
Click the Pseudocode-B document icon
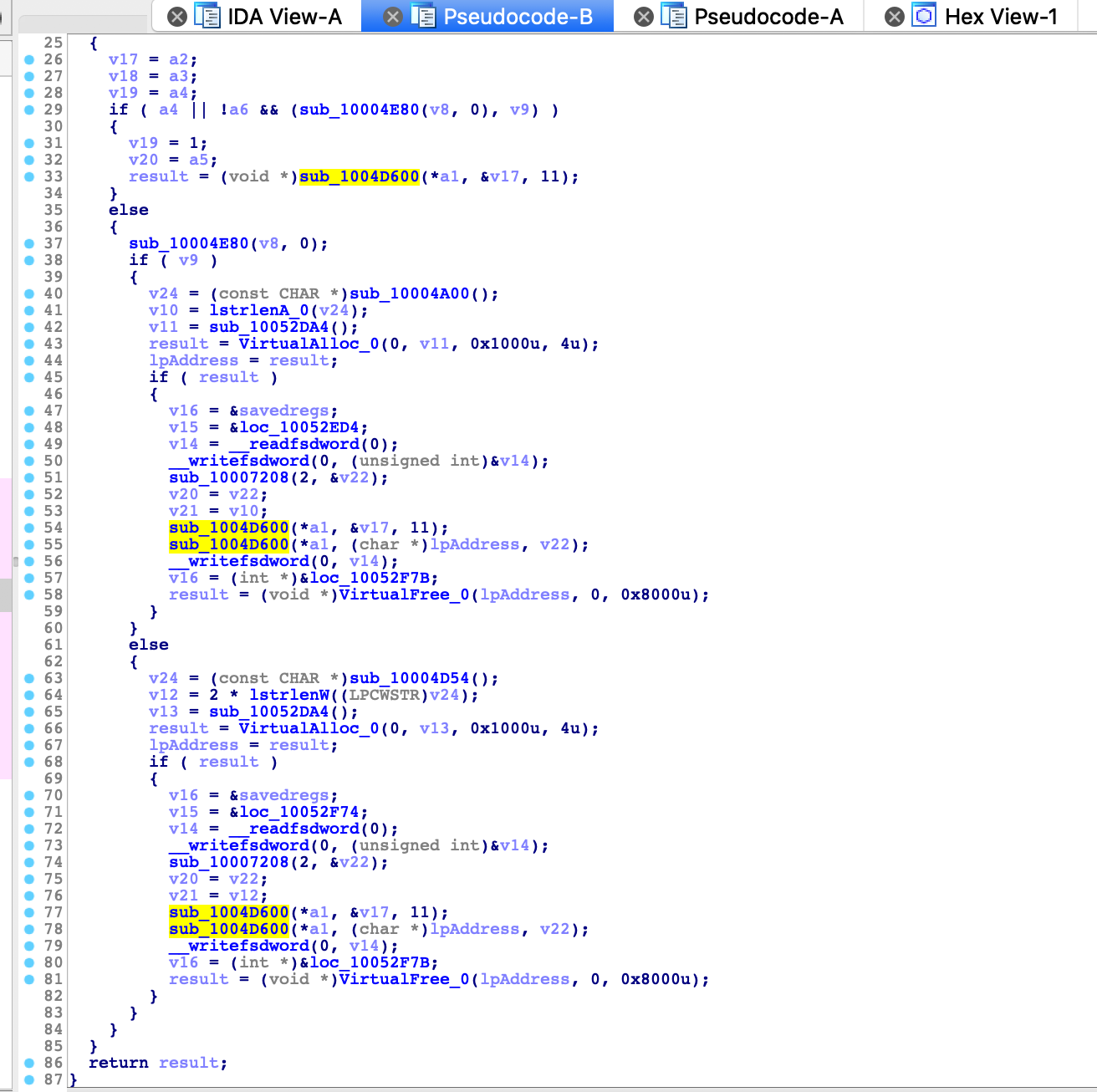(423, 16)
